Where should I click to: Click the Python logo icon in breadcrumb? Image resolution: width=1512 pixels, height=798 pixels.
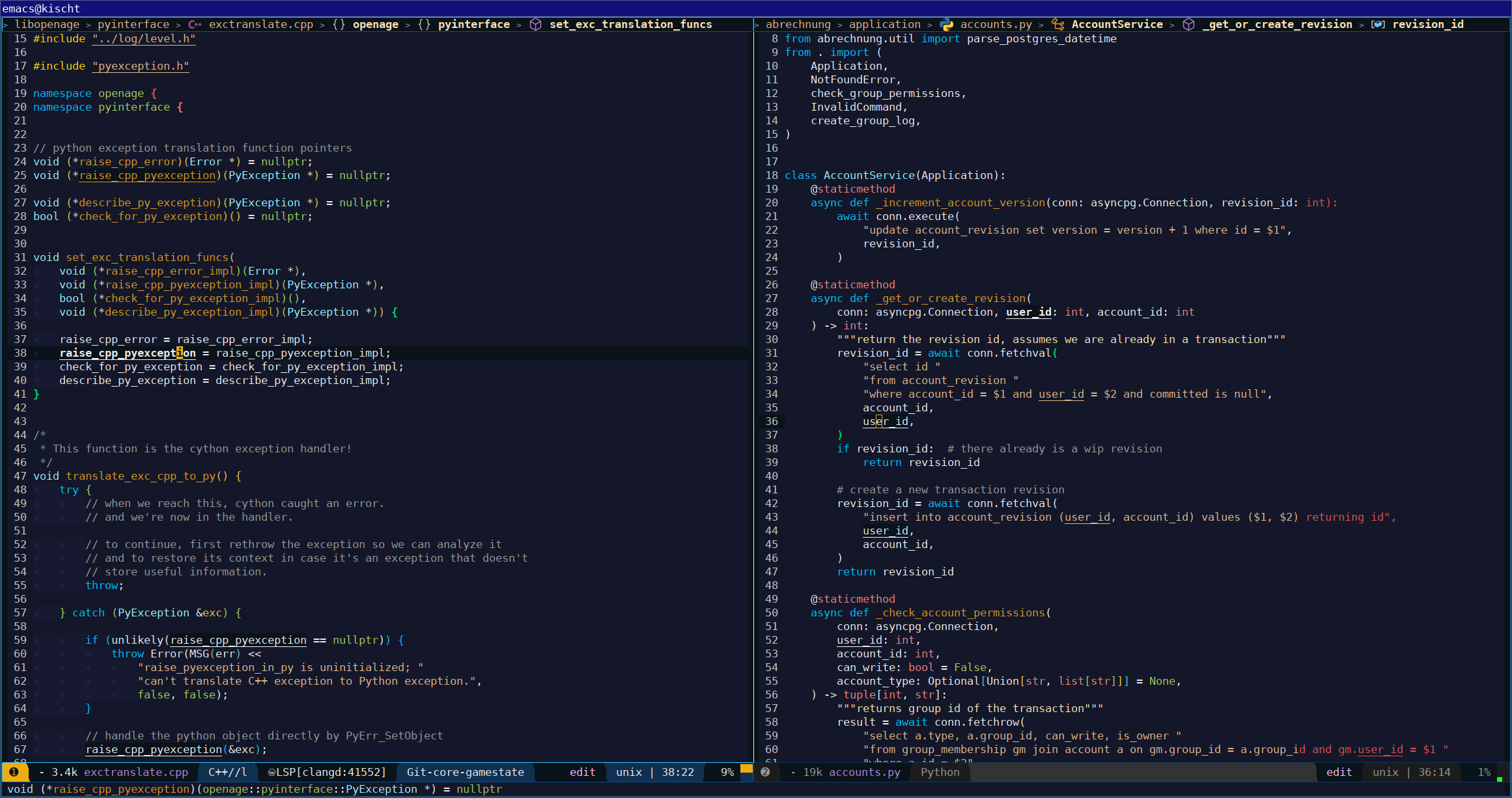(946, 25)
